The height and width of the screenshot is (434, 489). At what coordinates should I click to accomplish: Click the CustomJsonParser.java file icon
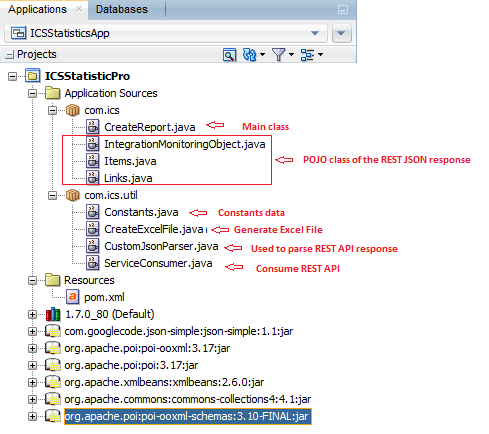pyautogui.click(x=92, y=246)
